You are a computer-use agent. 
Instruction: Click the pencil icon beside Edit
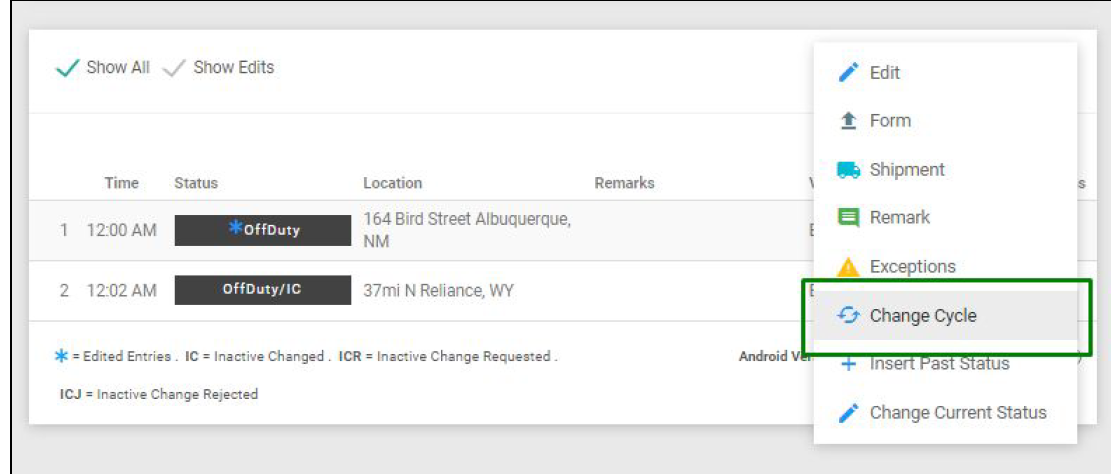tap(848, 73)
